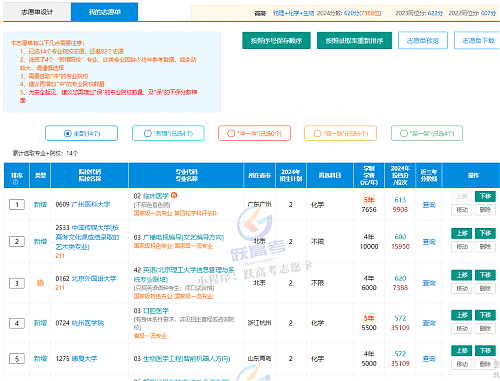The height and width of the screenshot is (381, 500).
Task: Click 删除 for the 广州医科大学 row
Action: click(485, 210)
